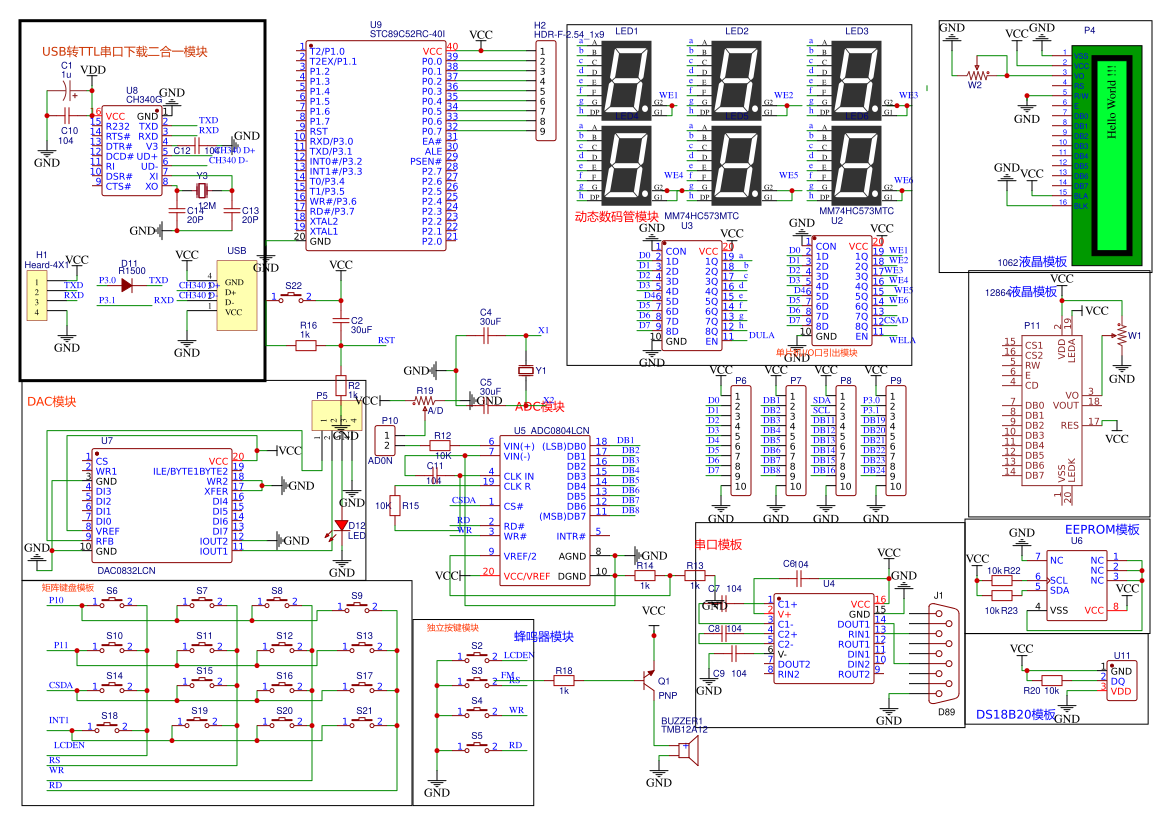1169x827 pixels.
Task: Select the U7 DAC0832LCN chip body
Action: point(162,505)
